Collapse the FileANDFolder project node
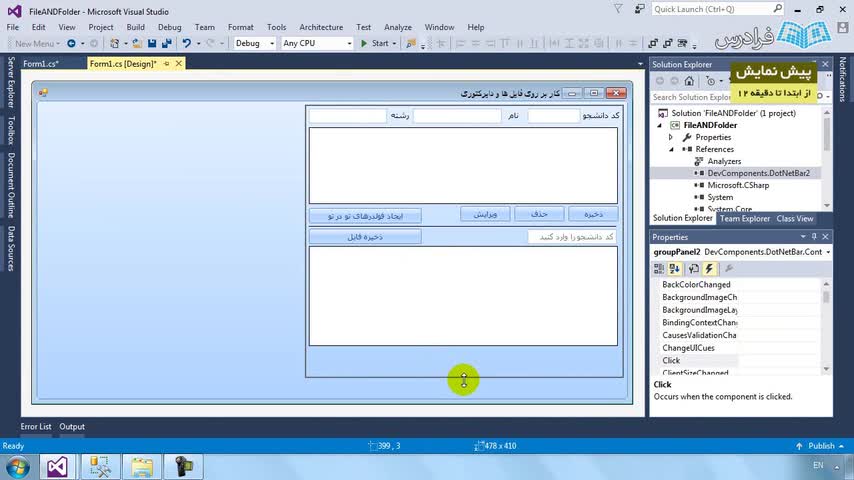 (x=660, y=125)
